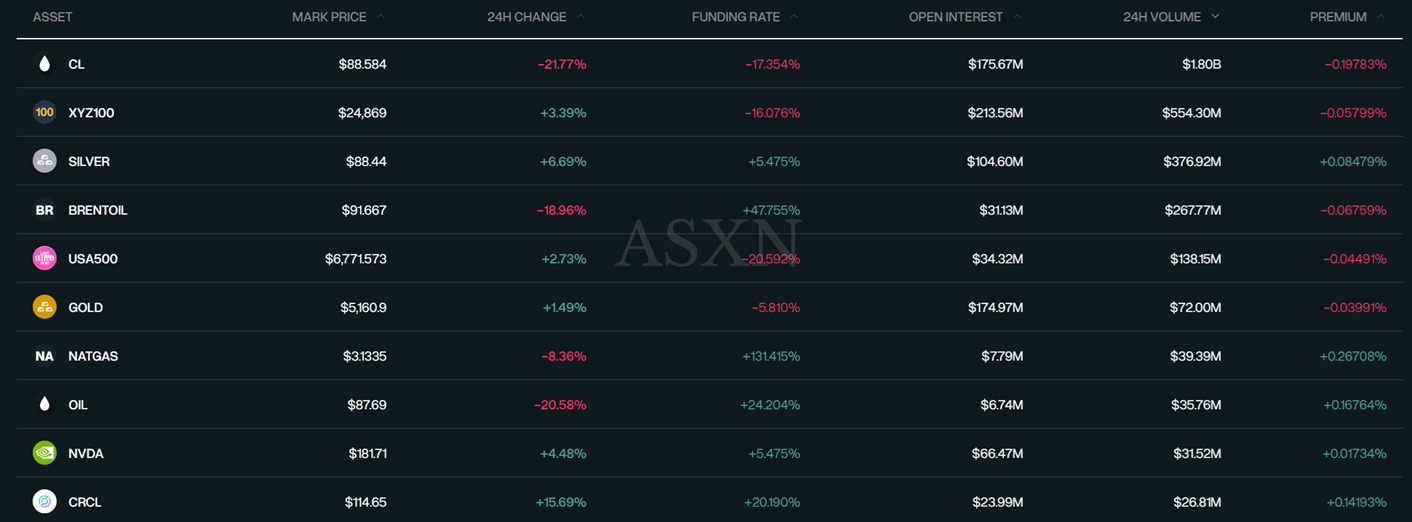The height and width of the screenshot is (522, 1412).
Task: Click the USA500 pink icon
Action: (44, 259)
